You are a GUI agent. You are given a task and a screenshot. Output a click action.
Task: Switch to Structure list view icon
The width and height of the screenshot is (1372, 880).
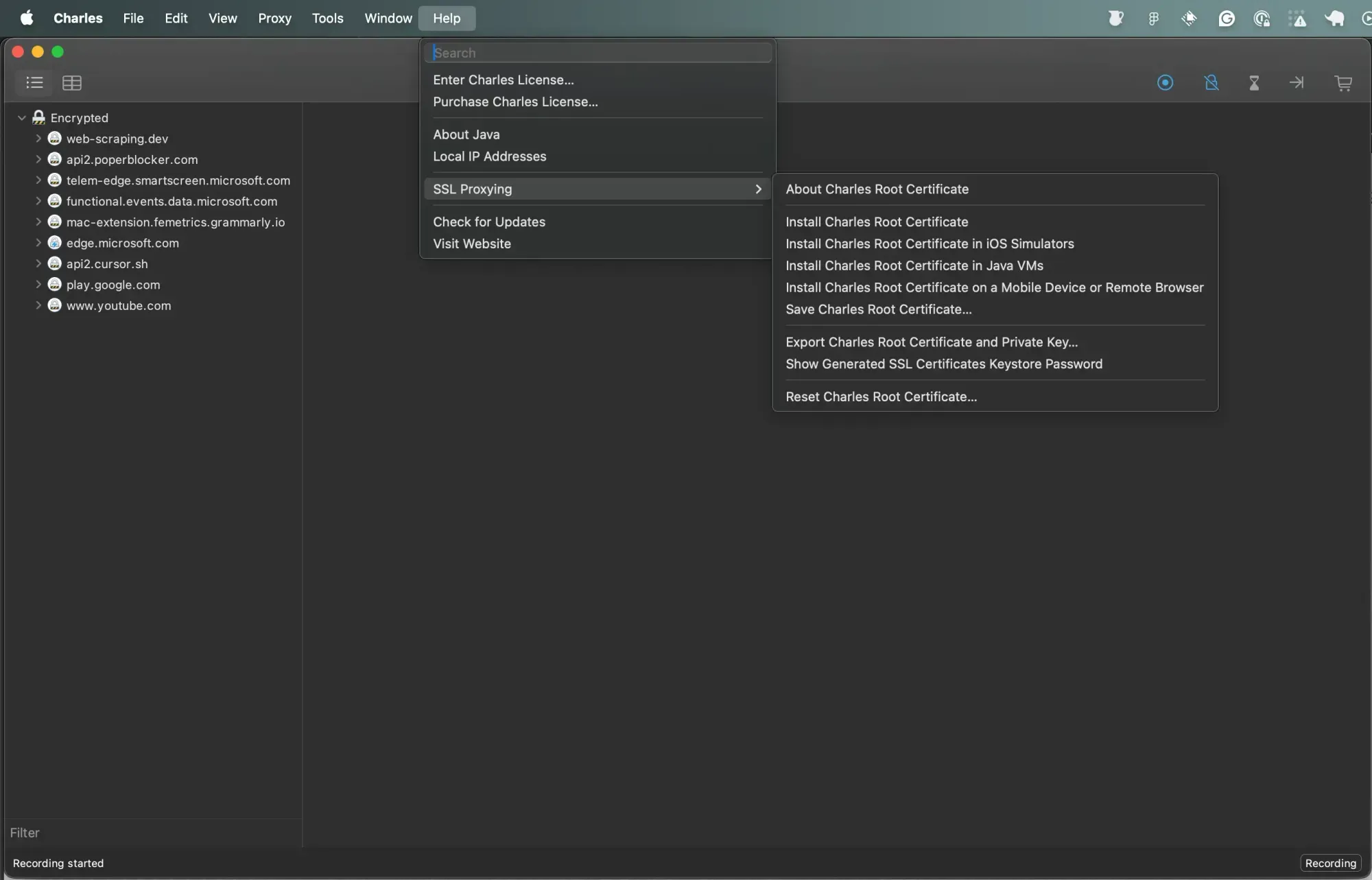pyautogui.click(x=34, y=83)
